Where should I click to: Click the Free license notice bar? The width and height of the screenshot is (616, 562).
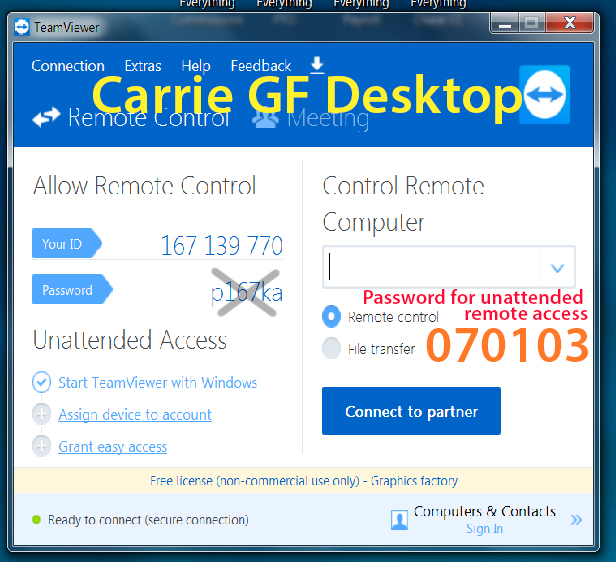[x=303, y=481]
